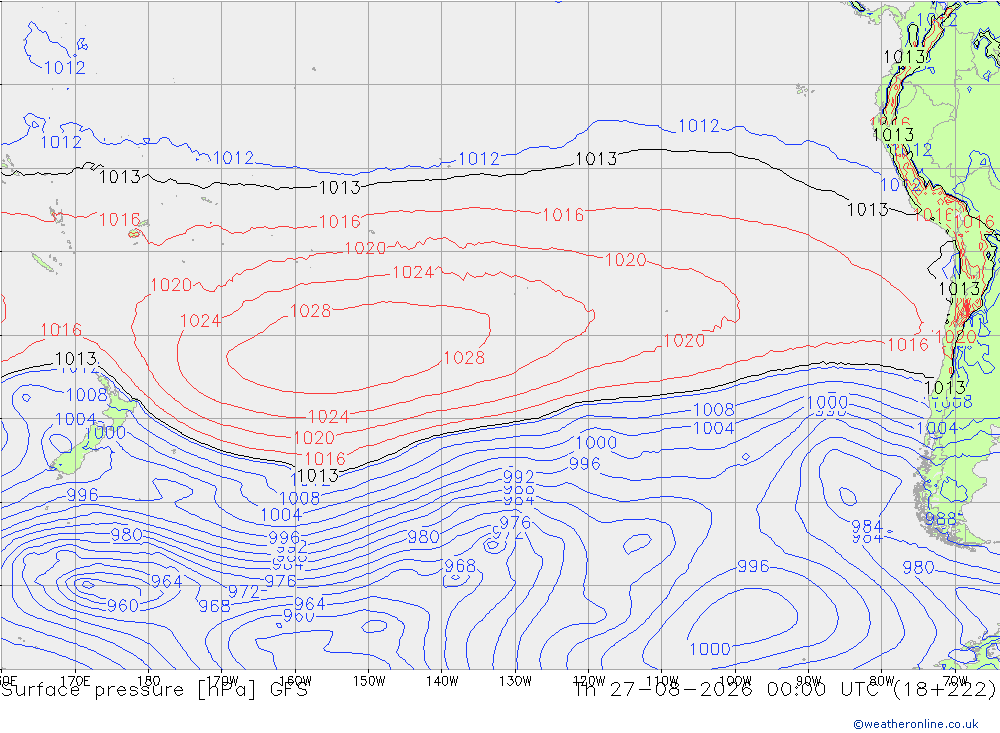Click the 1028 label on the high's western side
Viewport: 1000px width, 733px height.
[x=311, y=311]
